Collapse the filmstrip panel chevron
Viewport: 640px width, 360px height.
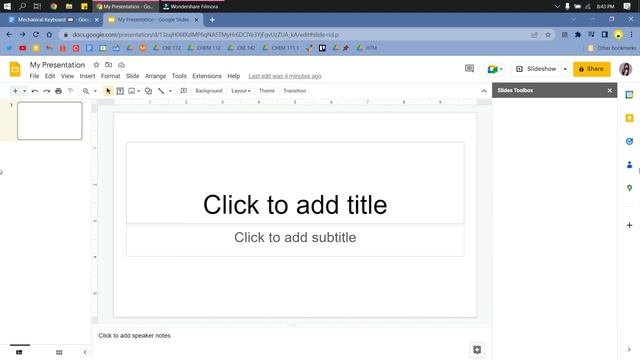85,352
